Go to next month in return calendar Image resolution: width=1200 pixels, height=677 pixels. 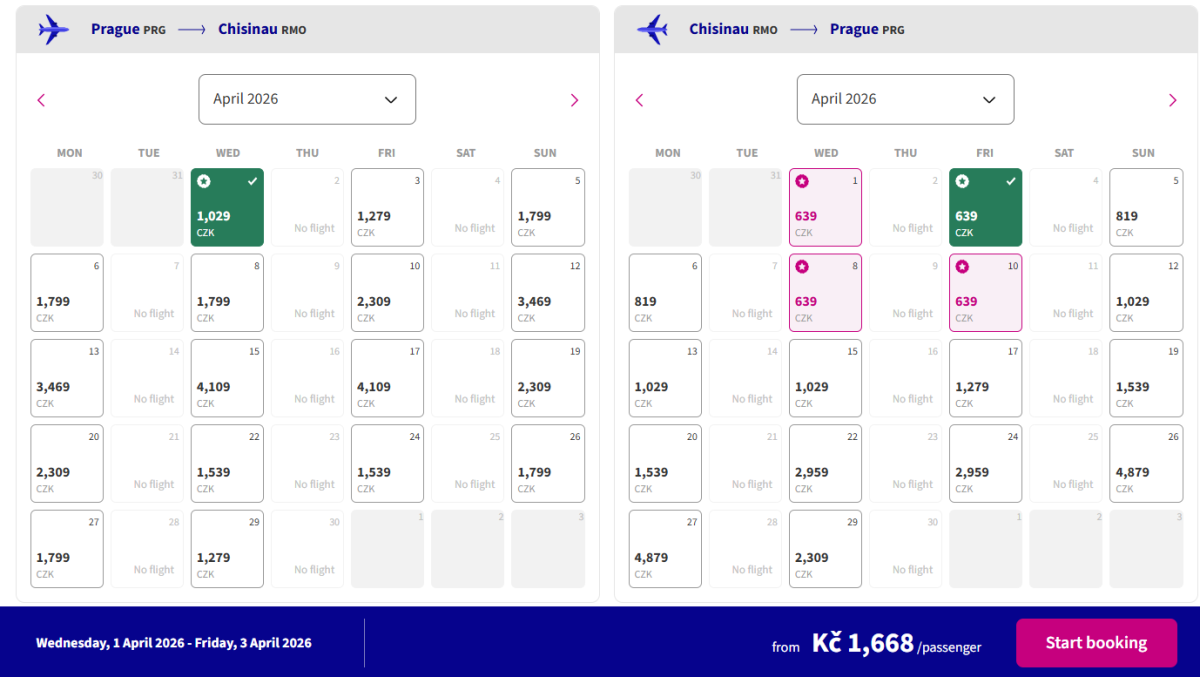click(1172, 100)
